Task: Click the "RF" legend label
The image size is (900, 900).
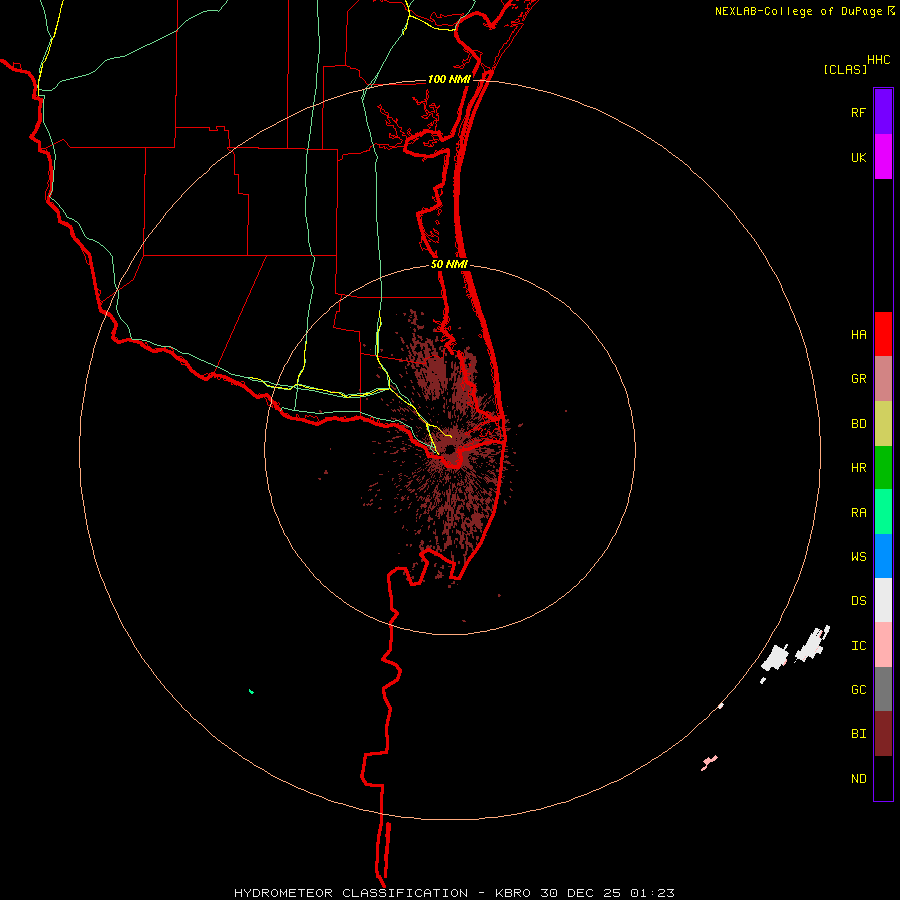Action: pos(858,112)
